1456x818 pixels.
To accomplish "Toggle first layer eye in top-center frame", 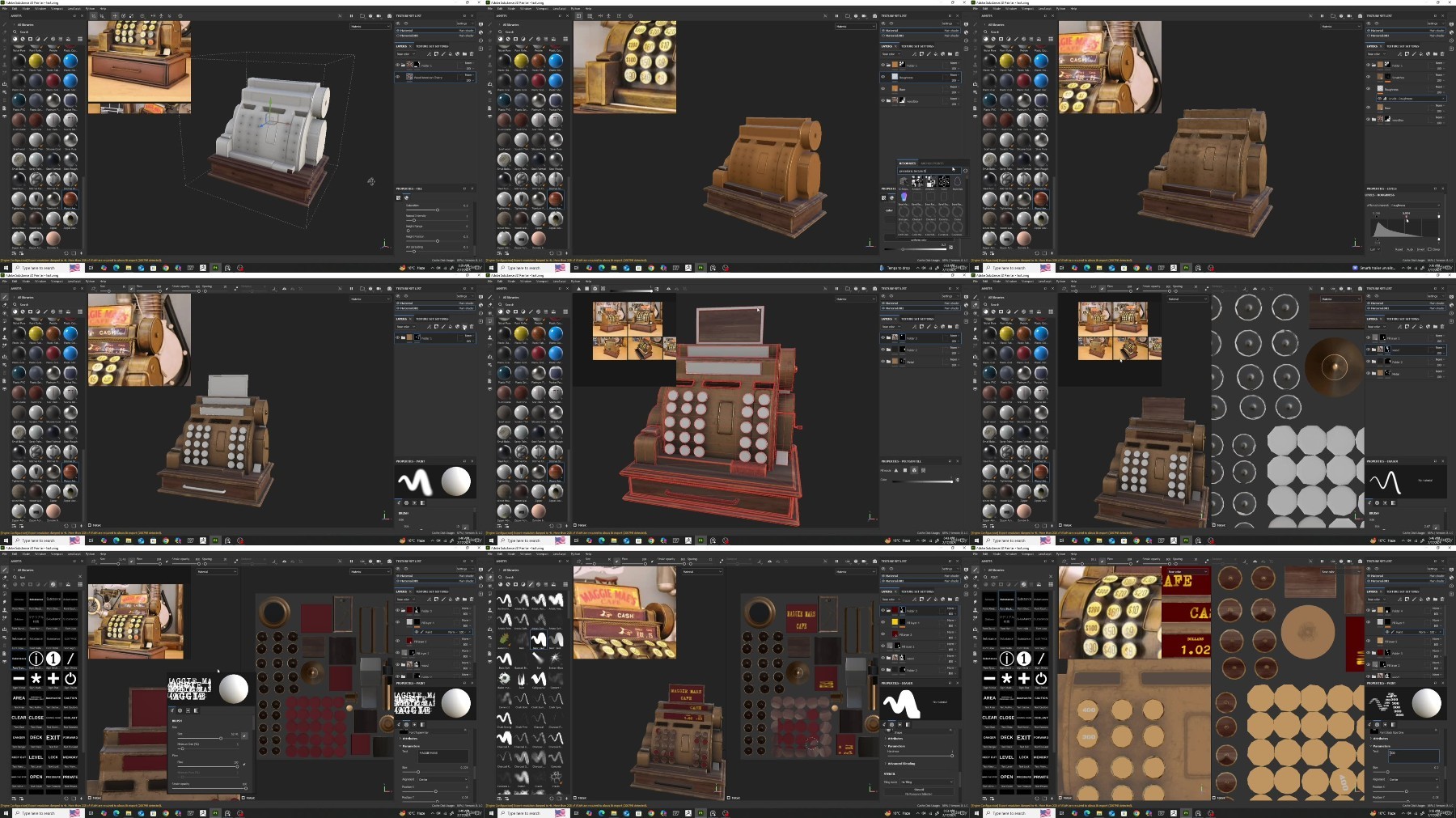I will [882, 65].
